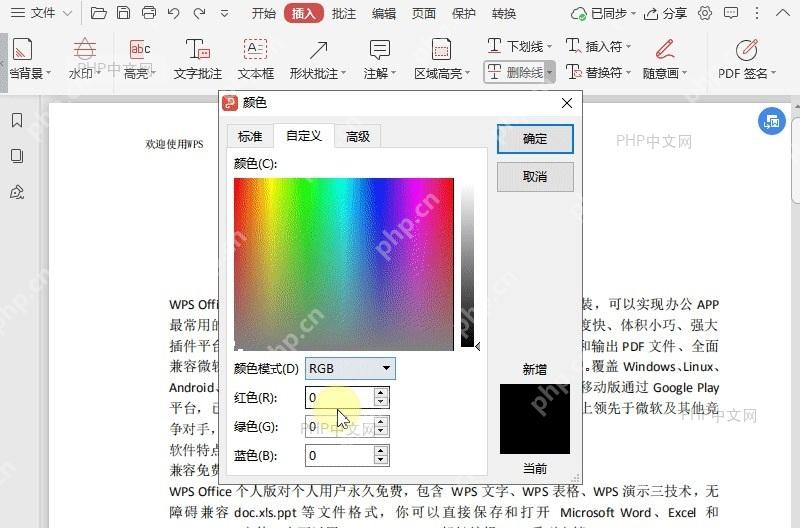Open the bookmark panel in sidebar

point(17,120)
